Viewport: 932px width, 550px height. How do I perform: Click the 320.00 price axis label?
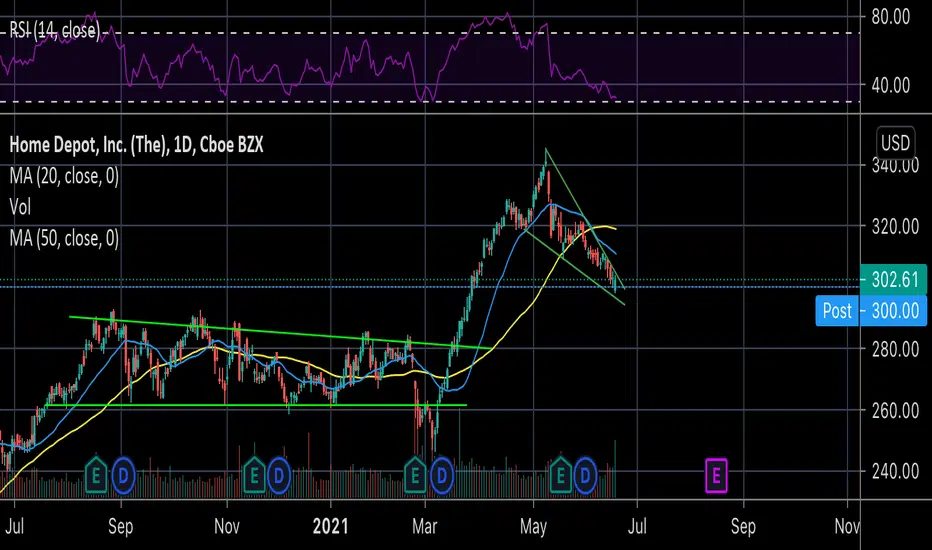click(895, 227)
